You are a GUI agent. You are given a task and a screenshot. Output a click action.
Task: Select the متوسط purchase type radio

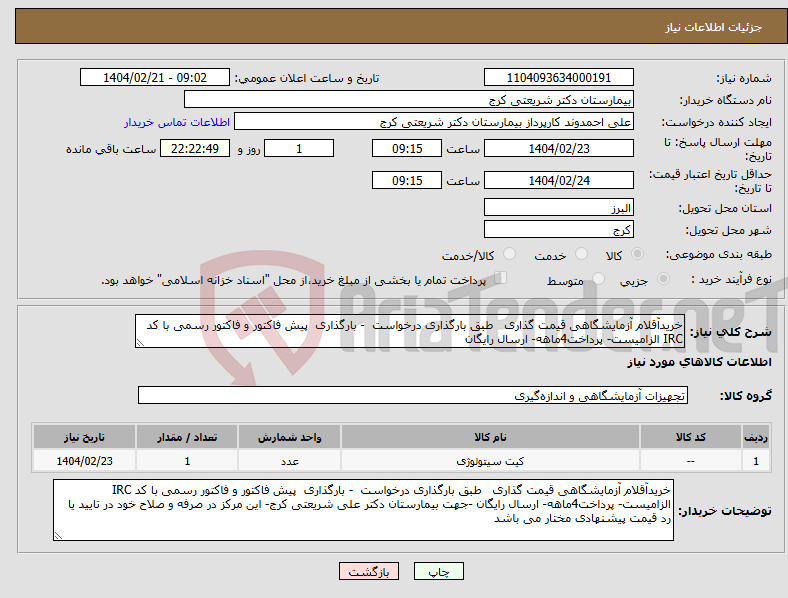pos(599,278)
